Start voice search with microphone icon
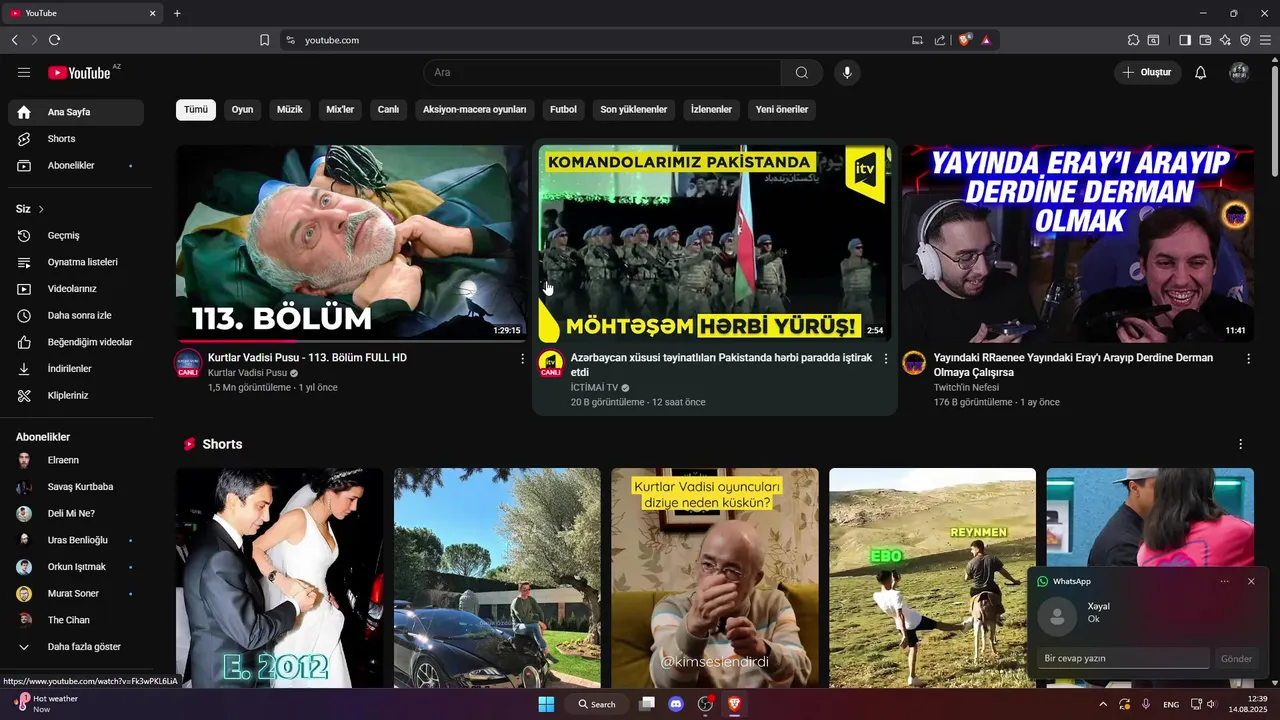This screenshot has width=1280, height=720. pos(847,72)
